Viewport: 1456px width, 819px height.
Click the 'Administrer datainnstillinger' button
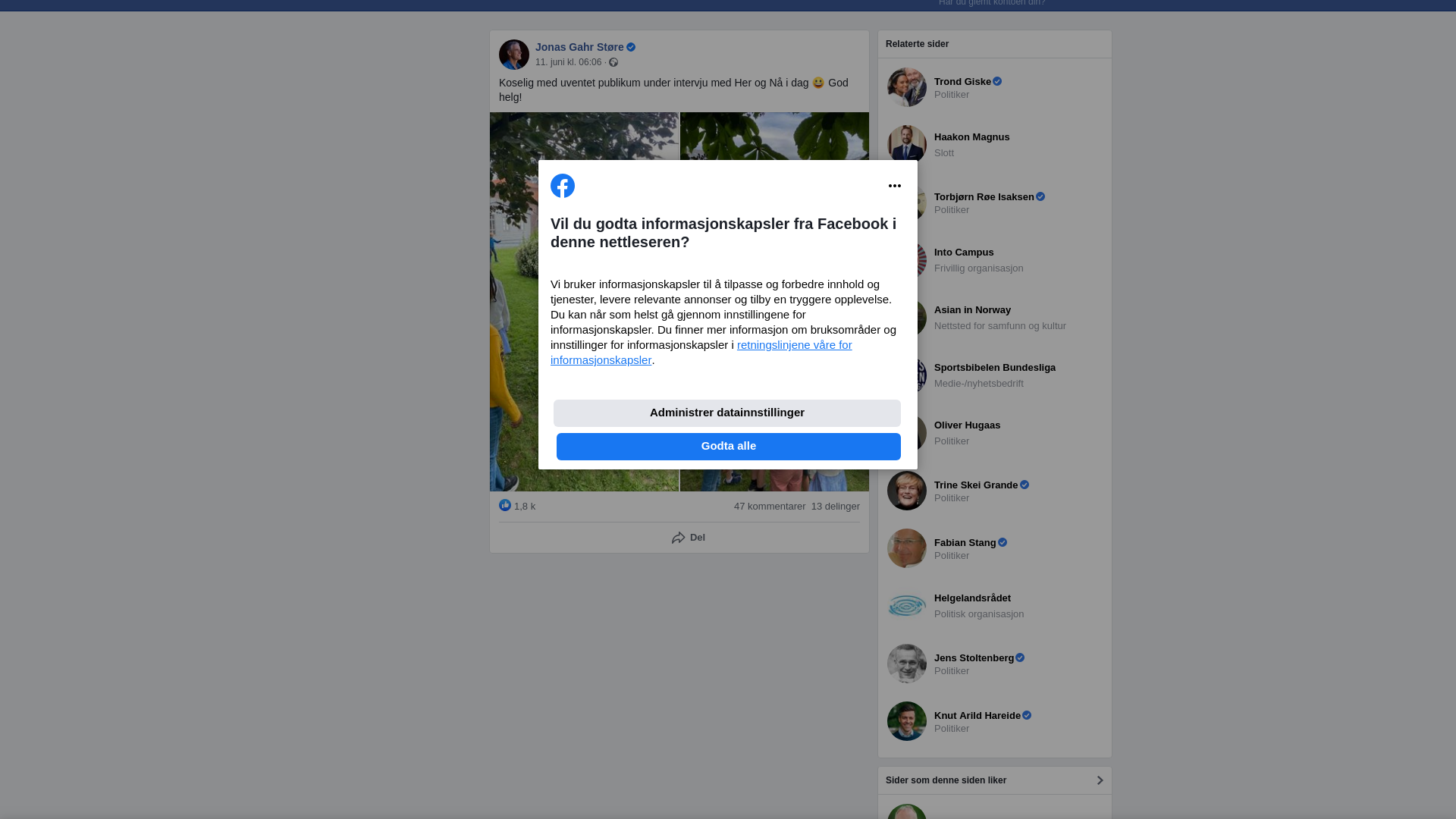click(x=727, y=413)
